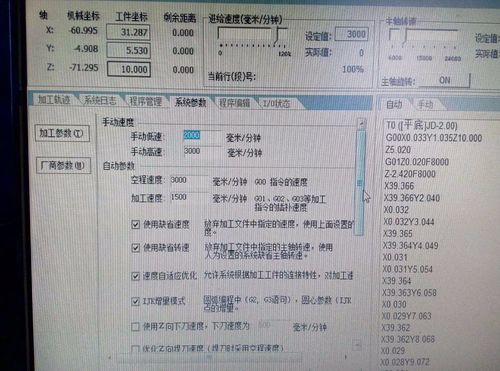The height and width of the screenshot is (371, 500).
Task: Select the program line Z5.020
Action: coord(398,150)
